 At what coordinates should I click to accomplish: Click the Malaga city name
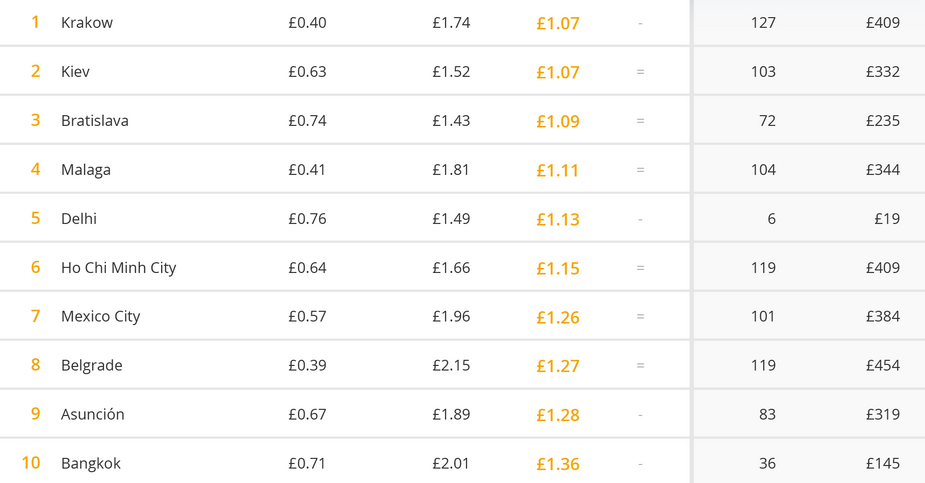pyautogui.click(x=86, y=170)
